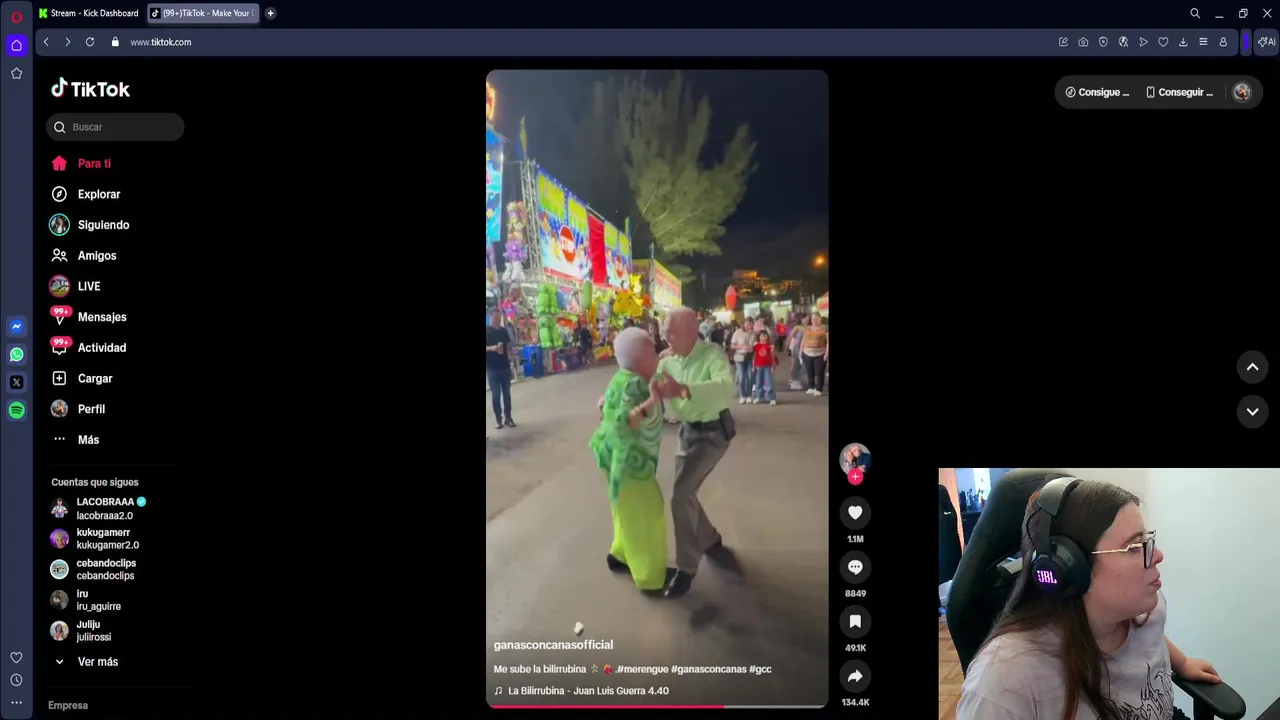The height and width of the screenshot is (720, 1280).
Task: Open X (Twitter) in Opera sidebar
Action: (x=16, y=382)
